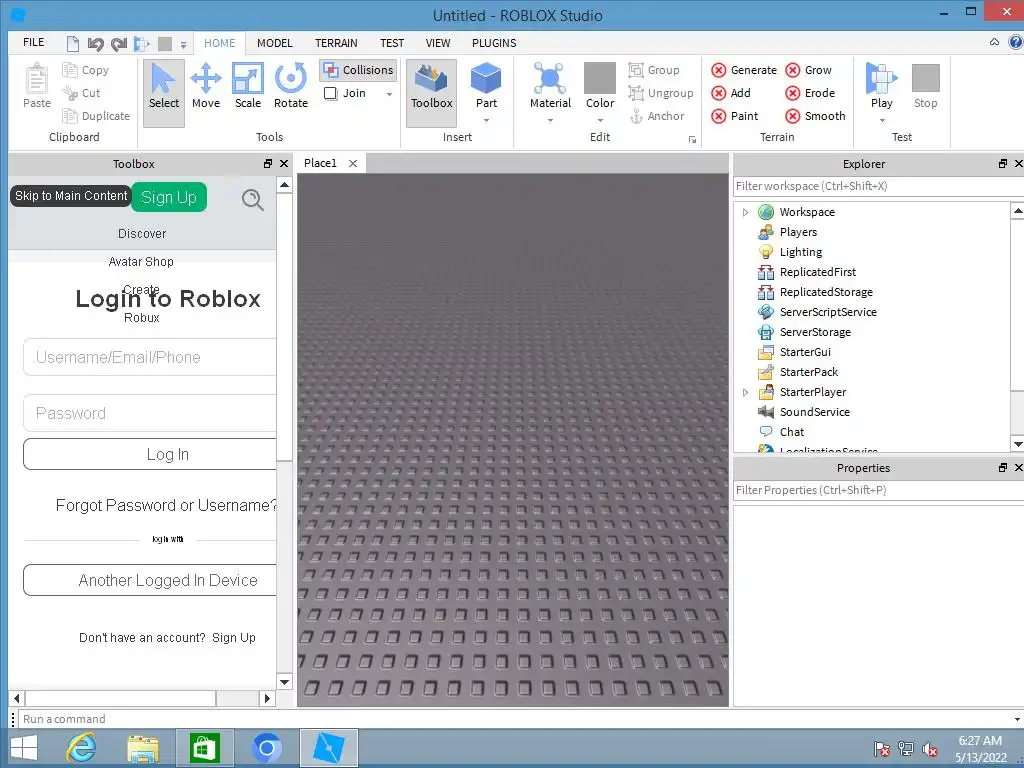Click the Toolbox horizontal scrollbar
Viewport: 1024px width, 768px height.
click(121, 698)
